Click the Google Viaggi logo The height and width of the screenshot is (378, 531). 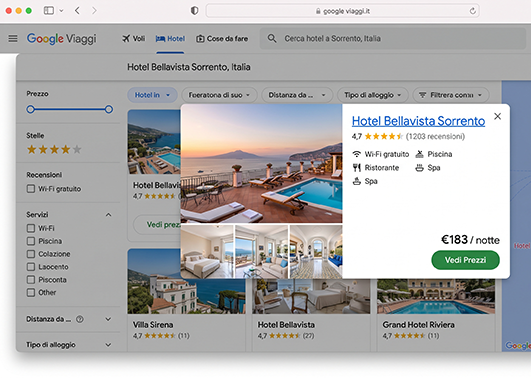point(62,39)
